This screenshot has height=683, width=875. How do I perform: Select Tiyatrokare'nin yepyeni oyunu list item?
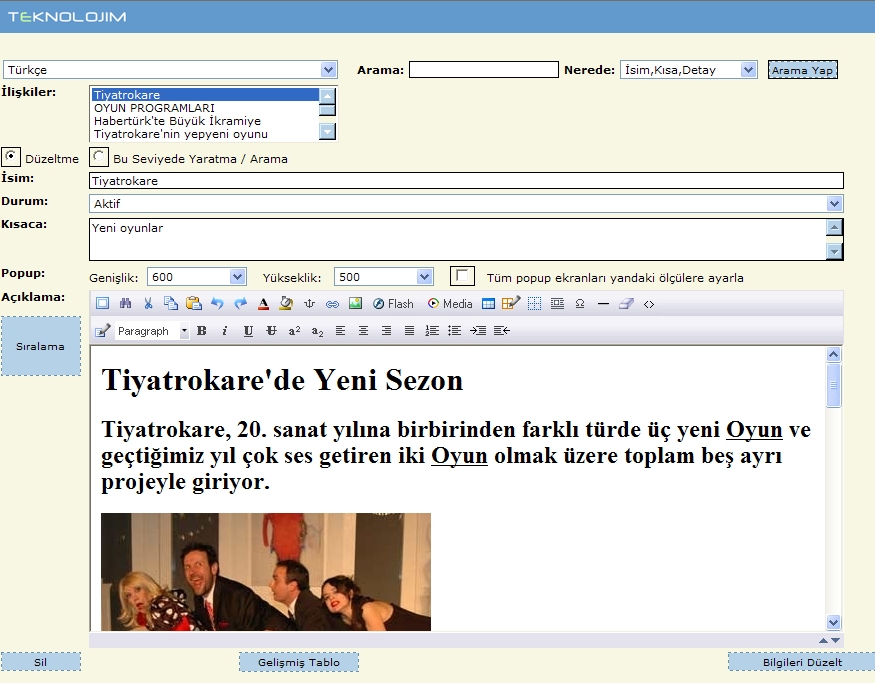(x=205, y=134)
